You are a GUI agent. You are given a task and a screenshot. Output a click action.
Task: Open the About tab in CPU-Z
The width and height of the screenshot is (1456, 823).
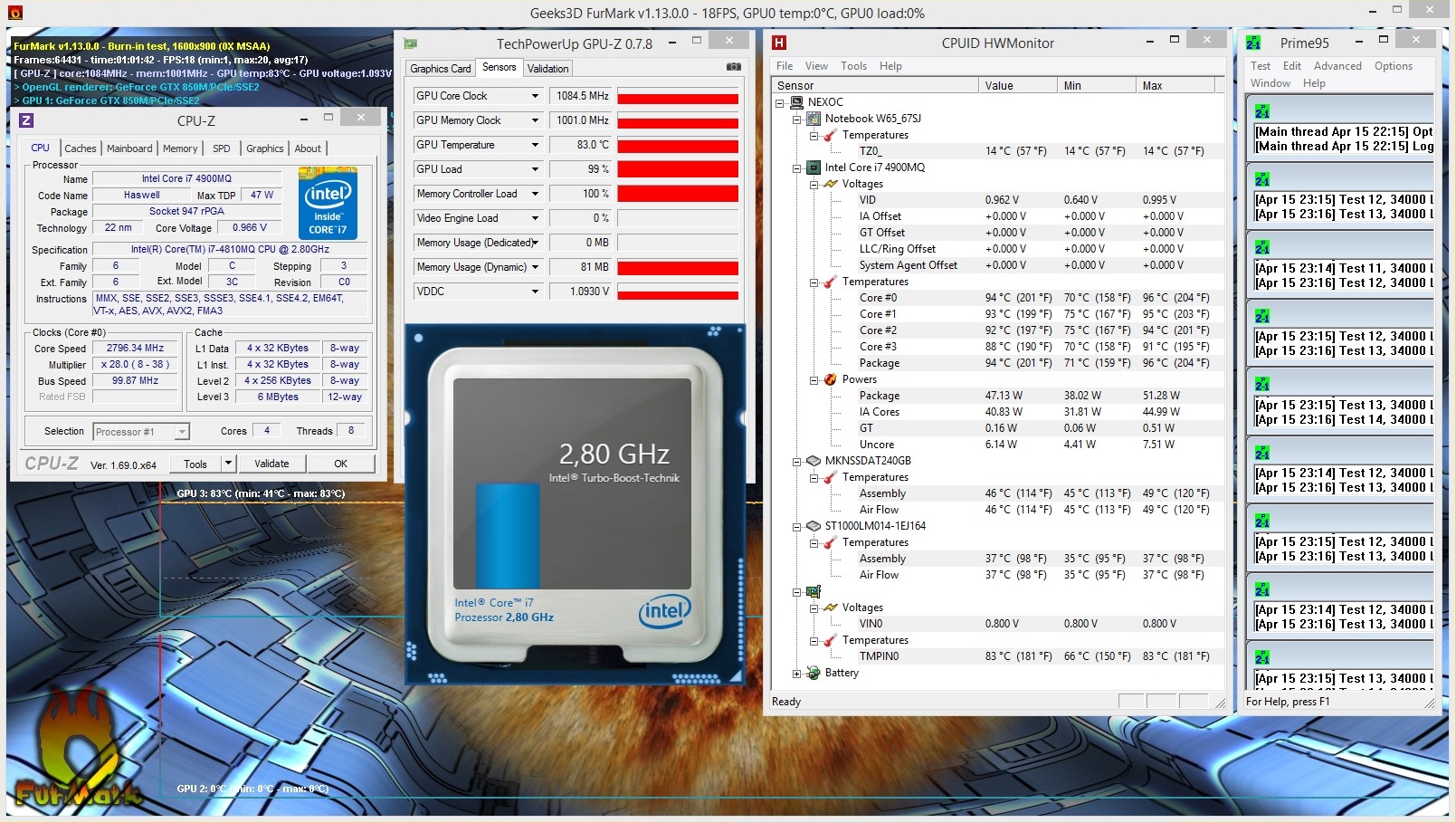[308, 148]
